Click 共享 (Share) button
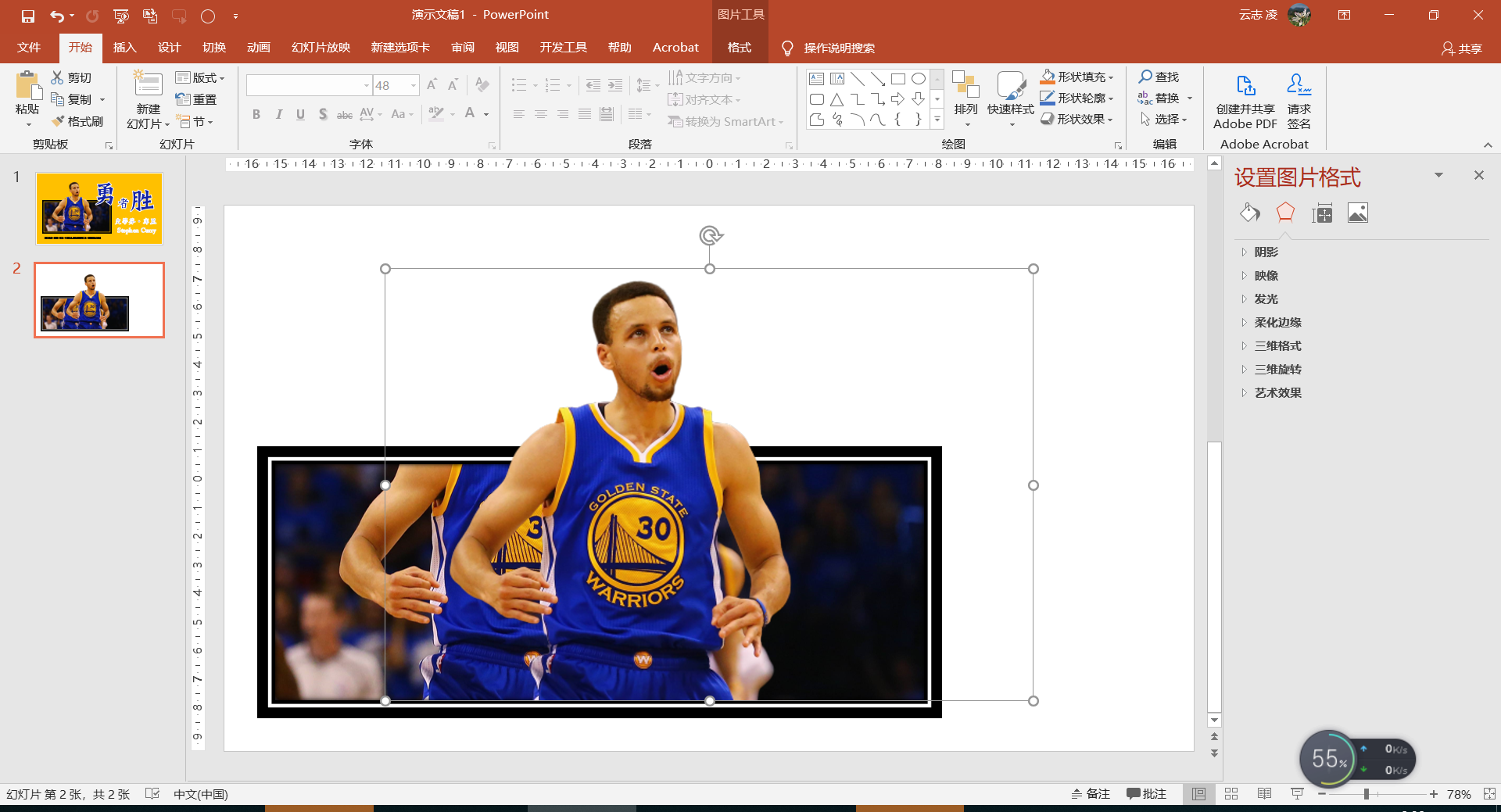 click(x=1462, y=48)
